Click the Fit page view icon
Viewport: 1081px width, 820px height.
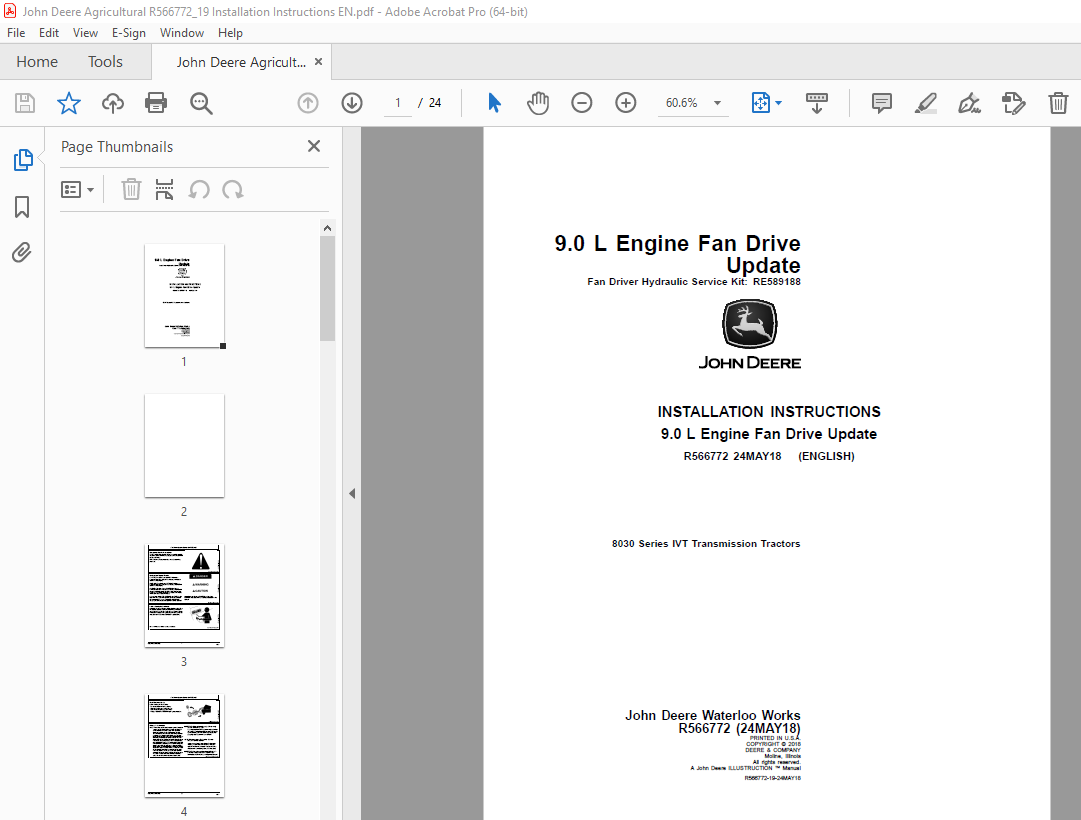click(x=760, y=103)
